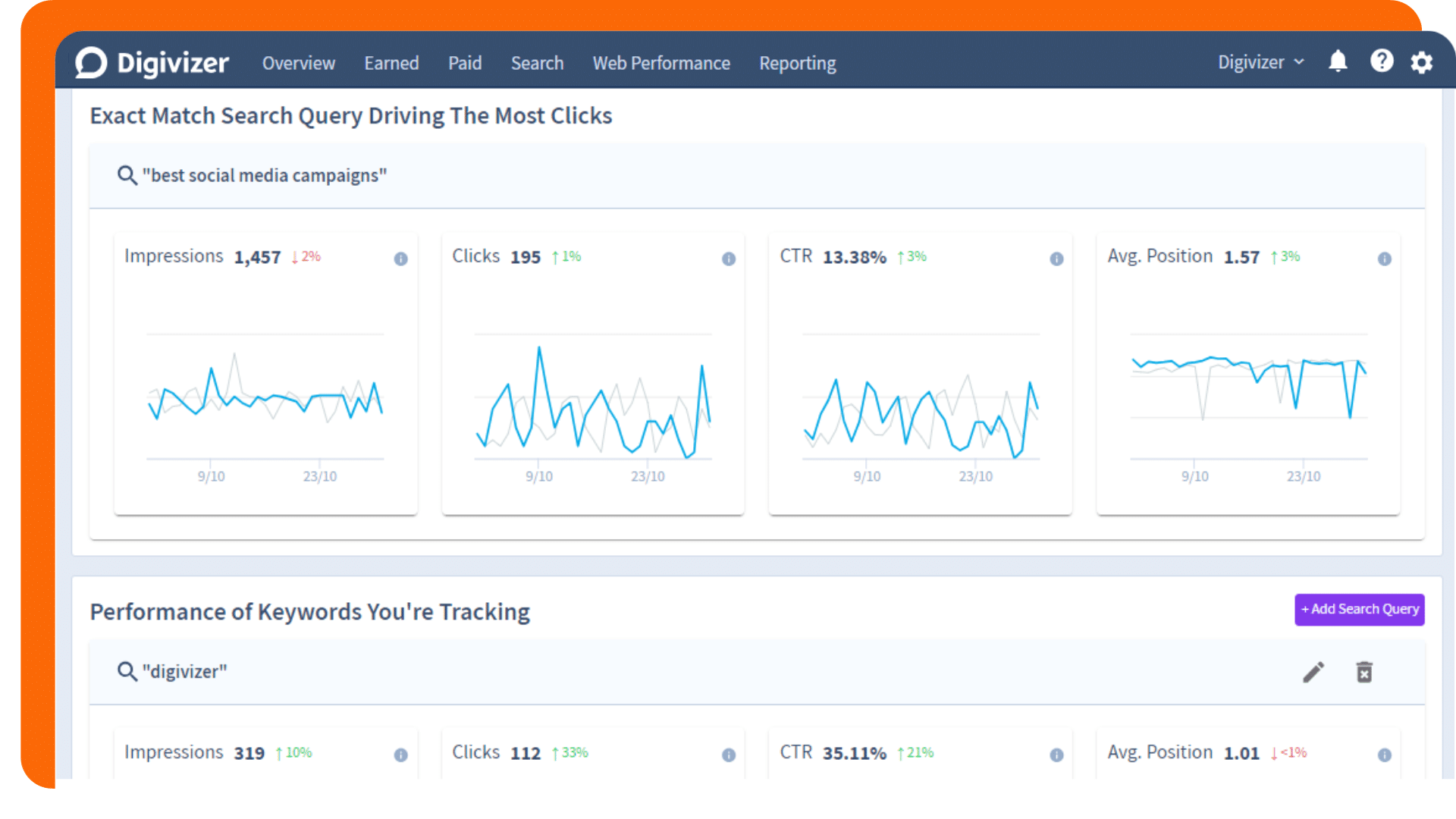Screen dimensions: 1456x819
Task: Click the "best social media campaigns" query bar
Action: pos(264,175)
